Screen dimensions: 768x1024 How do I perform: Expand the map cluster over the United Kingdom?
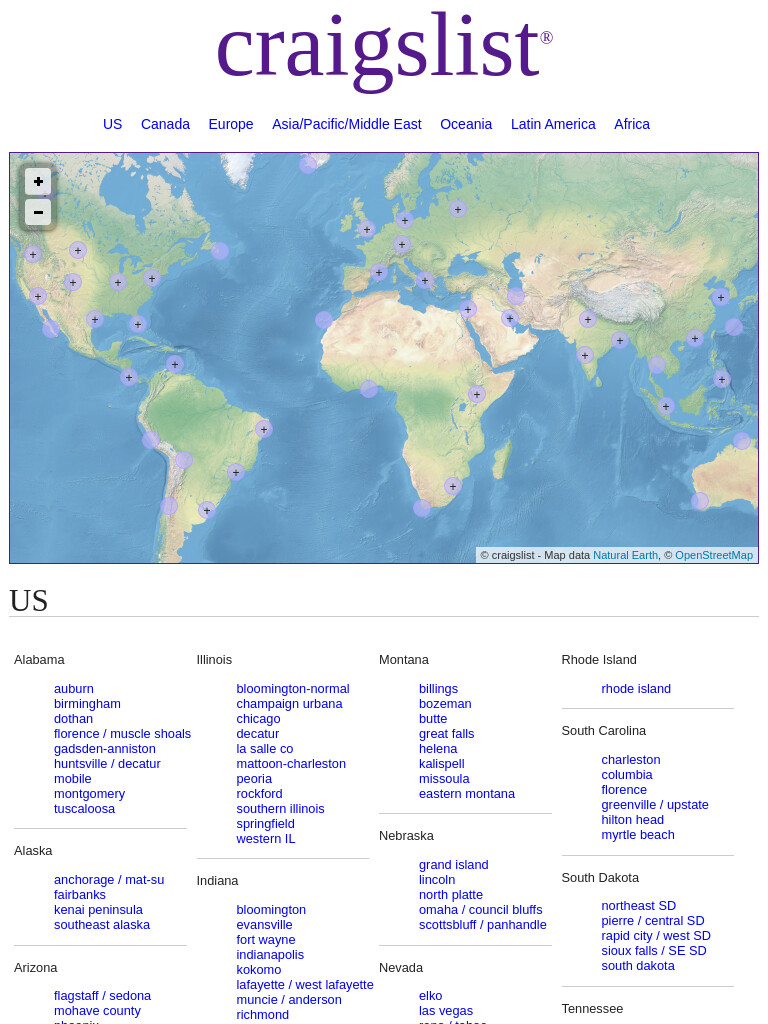[x=367, y=229]
